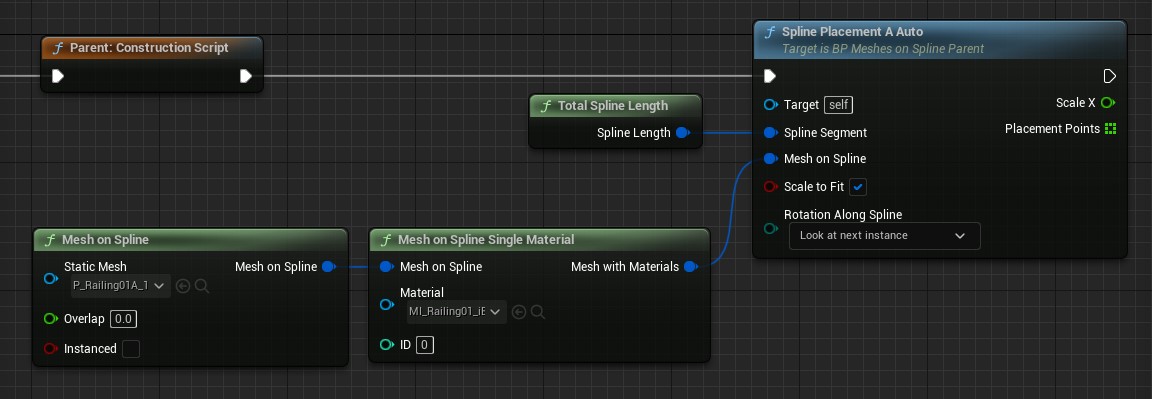1152x399 pixels.
Task: Click the Target input pin
Action: [x=770, y=105]
